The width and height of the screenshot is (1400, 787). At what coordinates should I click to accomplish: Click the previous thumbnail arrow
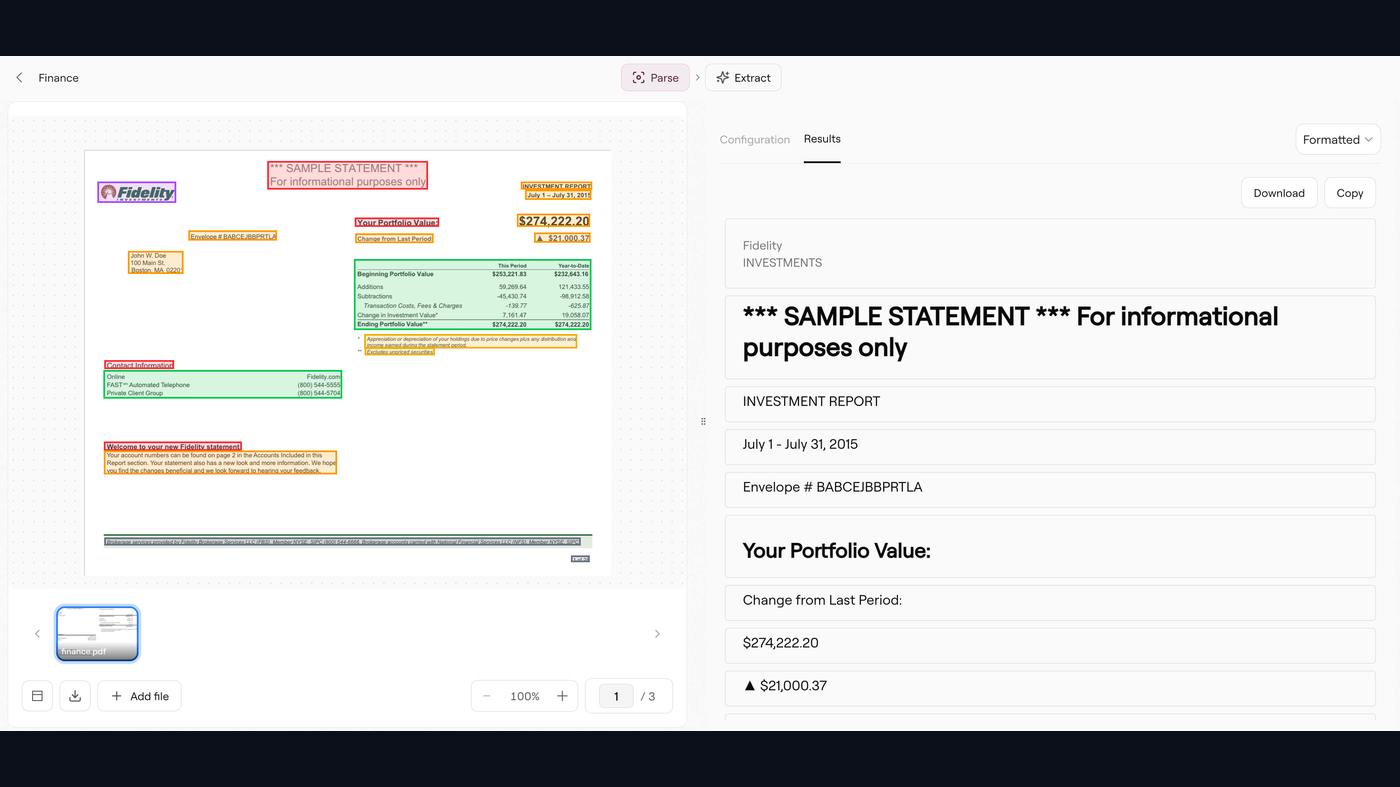coord(38,634)
